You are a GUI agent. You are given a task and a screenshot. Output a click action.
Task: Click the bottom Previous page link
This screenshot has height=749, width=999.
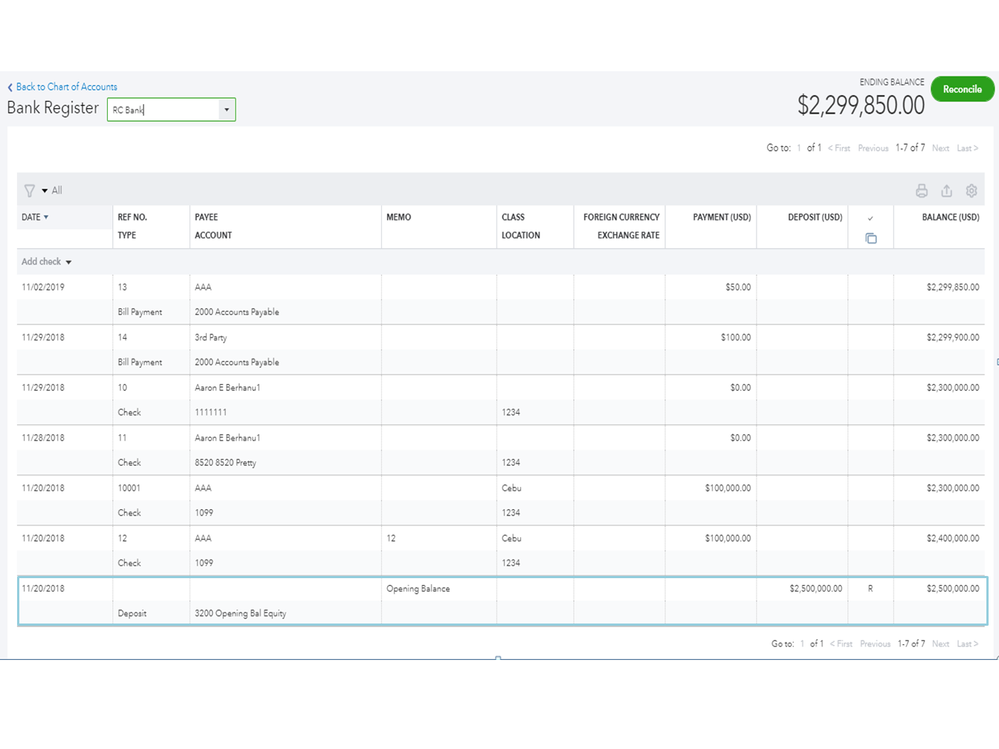point(874,644)
